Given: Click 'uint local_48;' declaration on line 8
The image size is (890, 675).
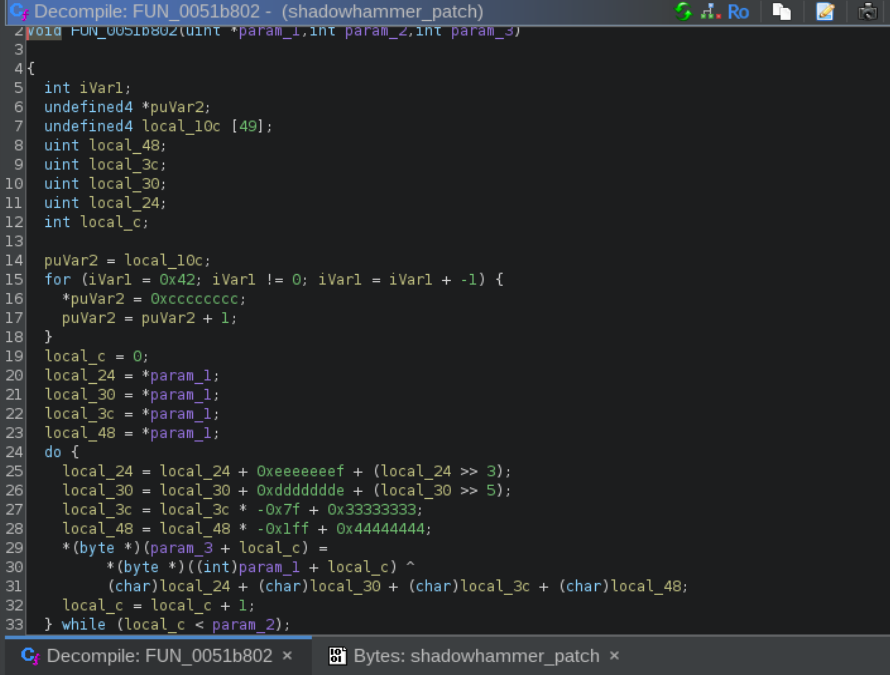Looking at the screenshot, I should click(x=105, y=145).
